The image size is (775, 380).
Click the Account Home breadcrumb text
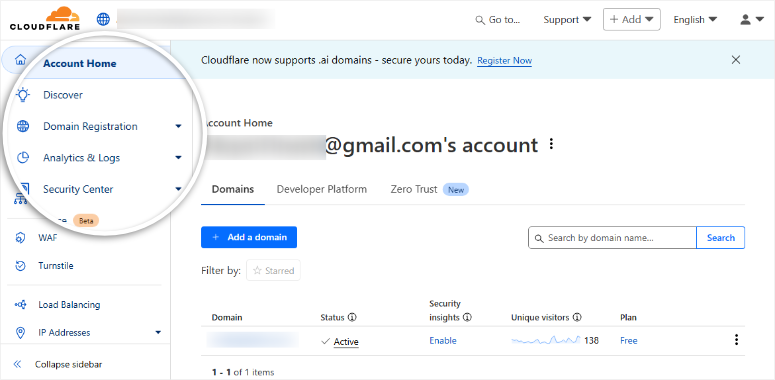(x=238, y=123)
